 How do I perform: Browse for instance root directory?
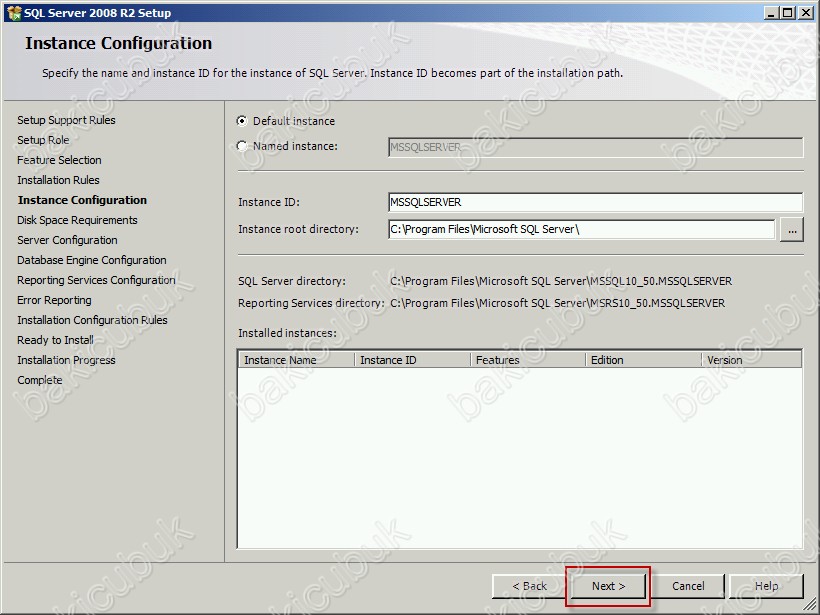[x=792, y=230]
